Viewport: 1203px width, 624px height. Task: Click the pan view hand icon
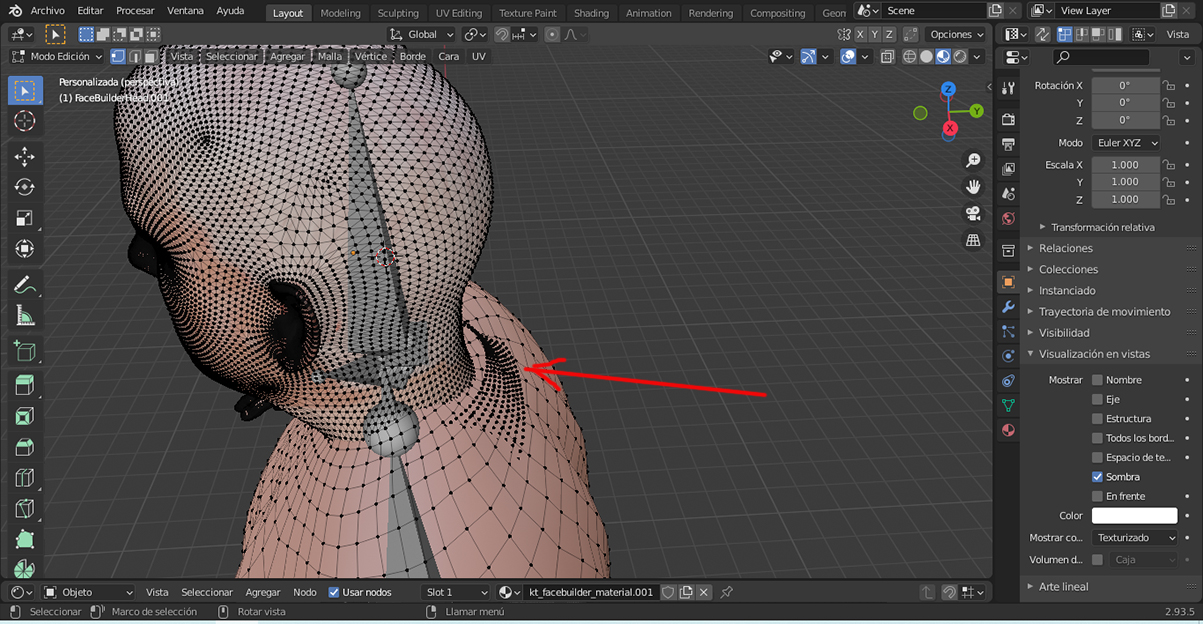pos(973,187)
